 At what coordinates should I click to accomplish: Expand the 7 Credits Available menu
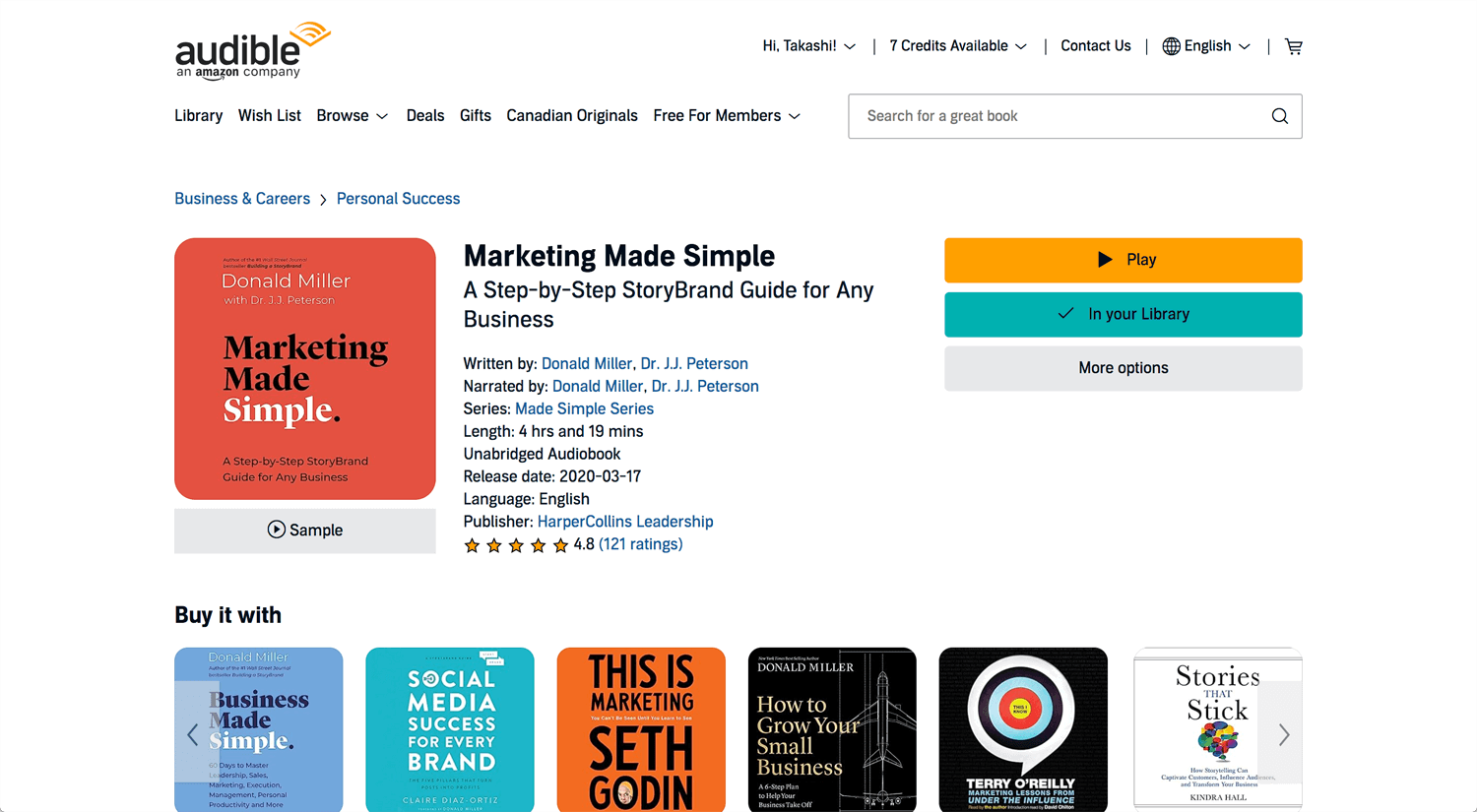pyautogui.click(x=958, y=46)
